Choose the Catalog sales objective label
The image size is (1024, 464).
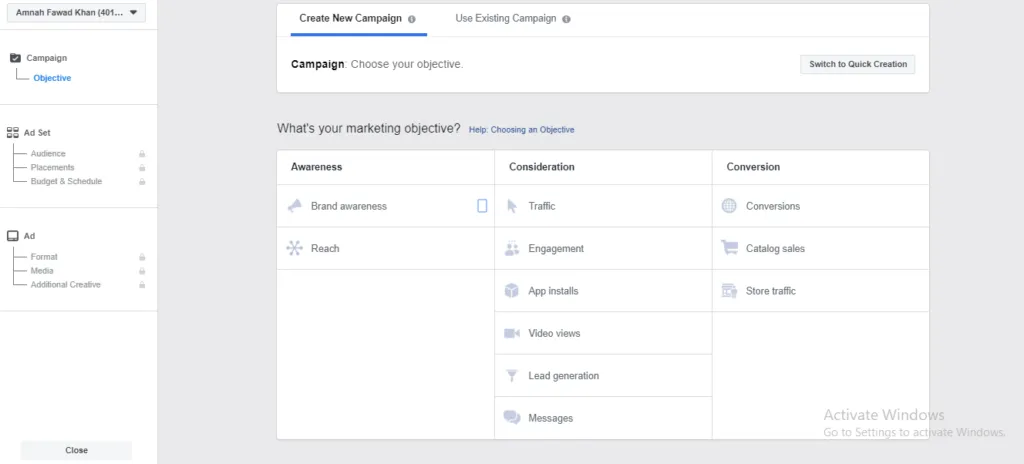[x=775, y=248]
